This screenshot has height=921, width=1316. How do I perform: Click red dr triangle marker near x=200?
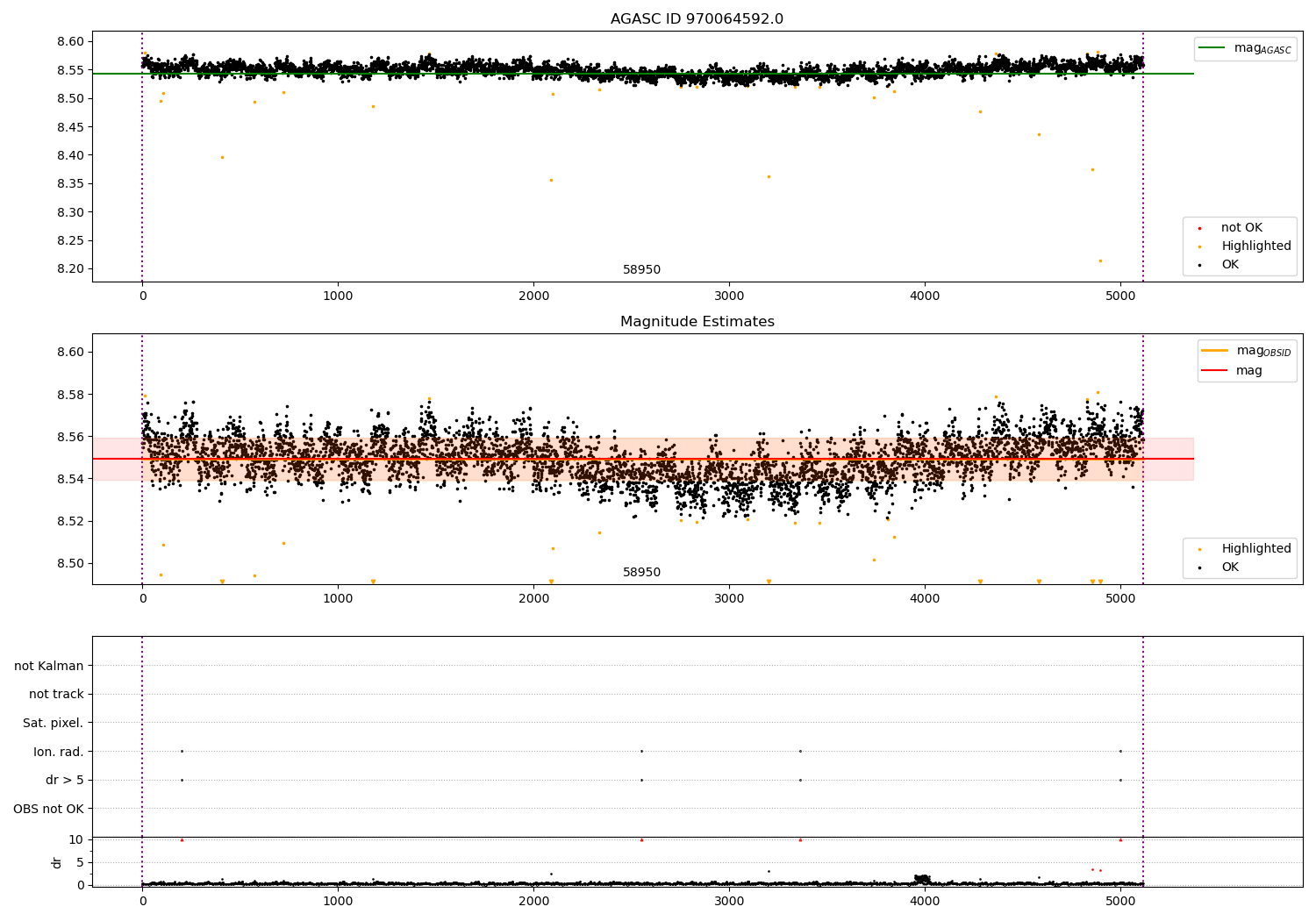(x=182, y=839)
